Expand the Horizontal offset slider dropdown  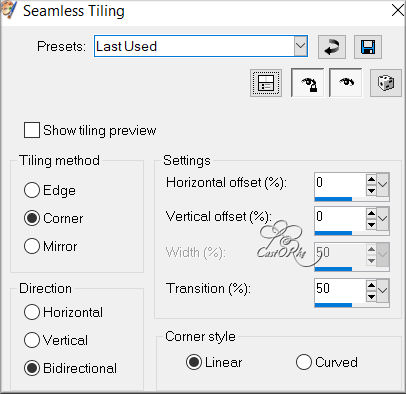coord(383,184)
